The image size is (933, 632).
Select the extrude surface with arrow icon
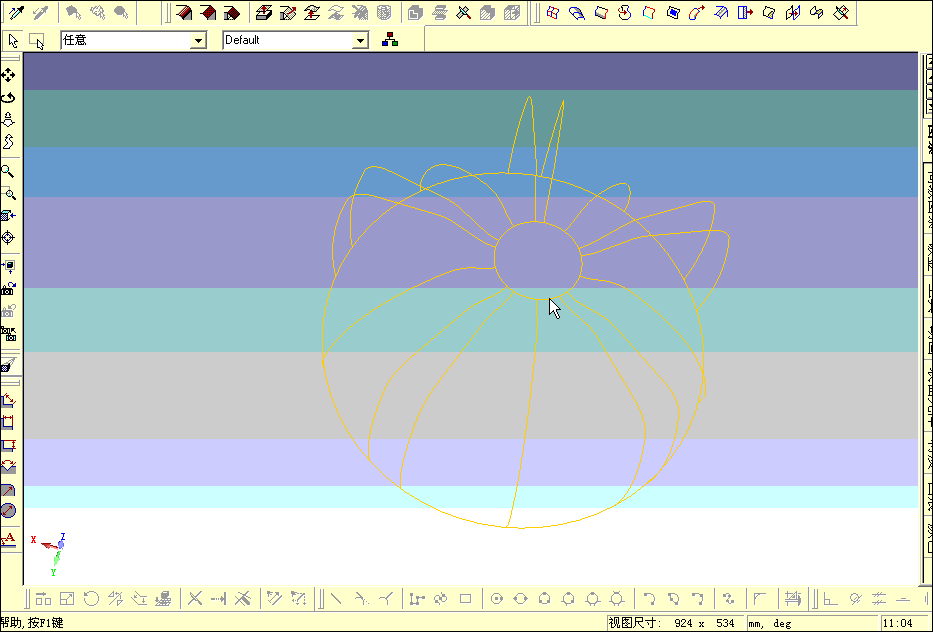point(745,12)
